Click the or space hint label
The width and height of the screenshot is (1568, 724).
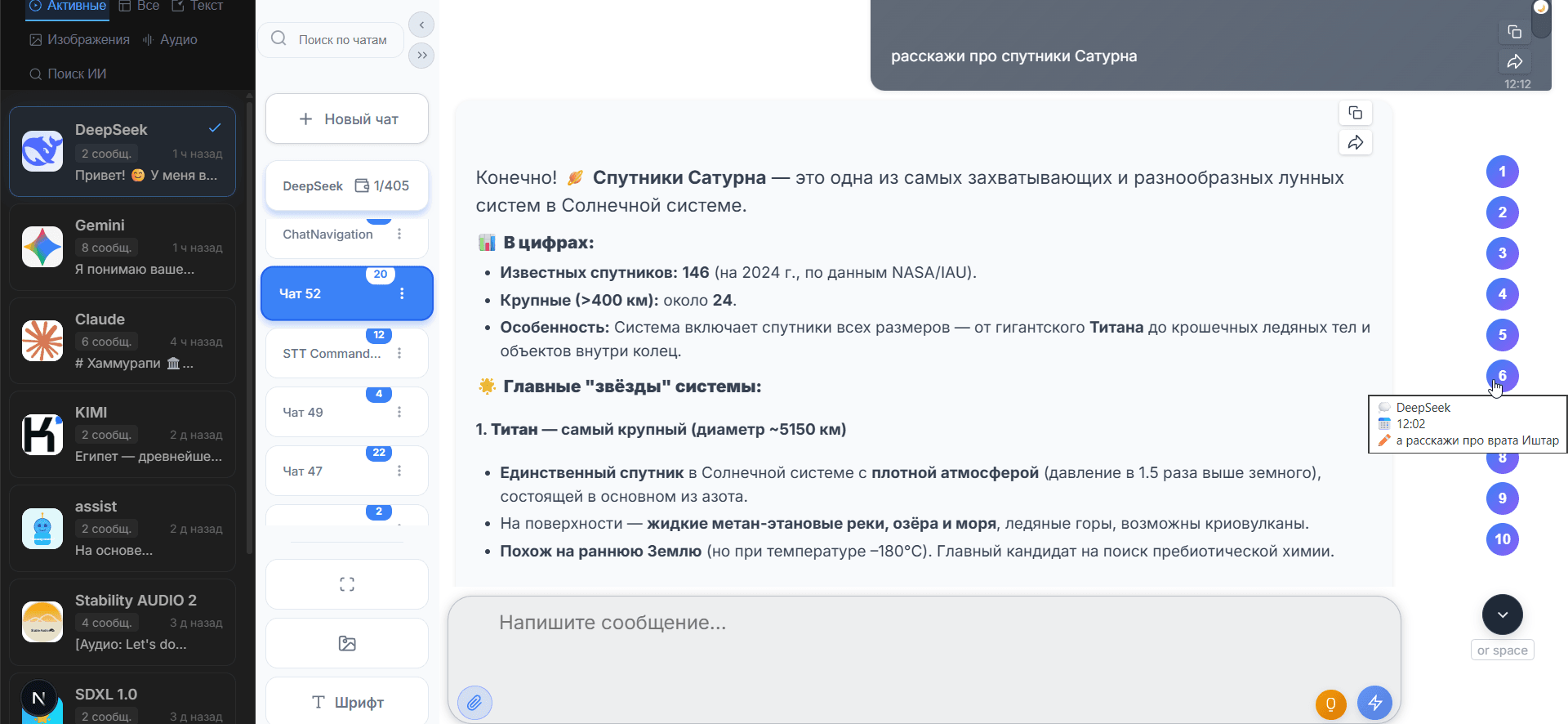click(x=1503, y=650)
